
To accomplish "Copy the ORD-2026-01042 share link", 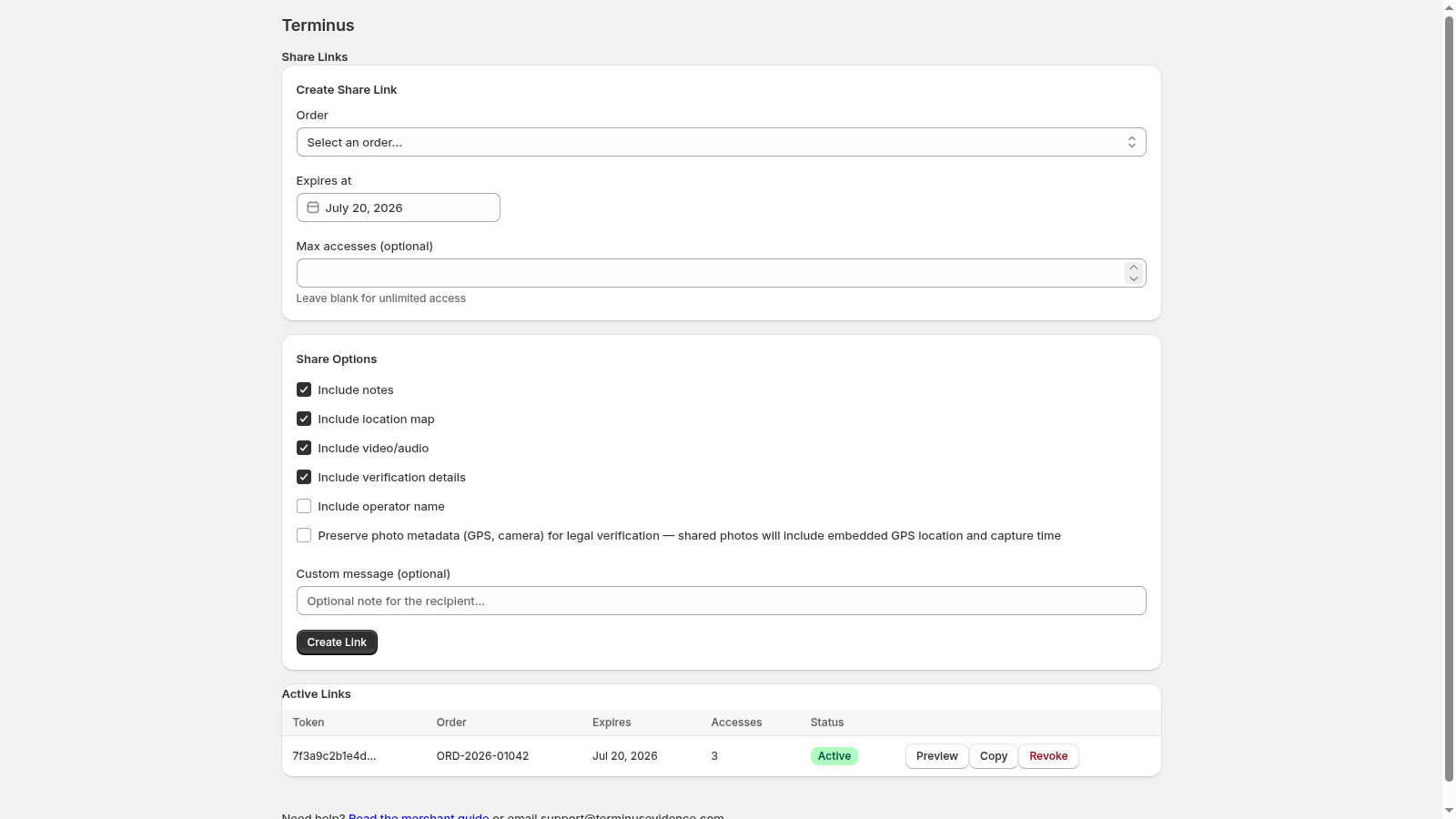I will point(994,756).
